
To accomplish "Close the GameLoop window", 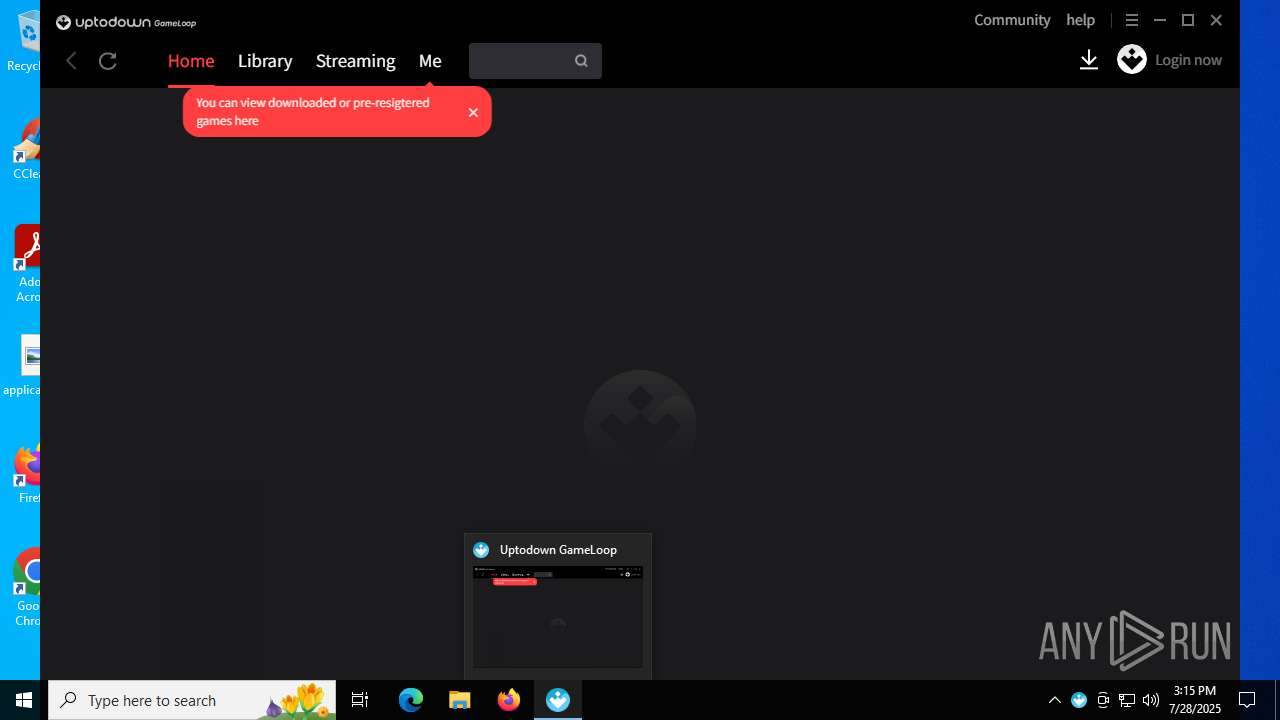I will tap(1216, 20).
